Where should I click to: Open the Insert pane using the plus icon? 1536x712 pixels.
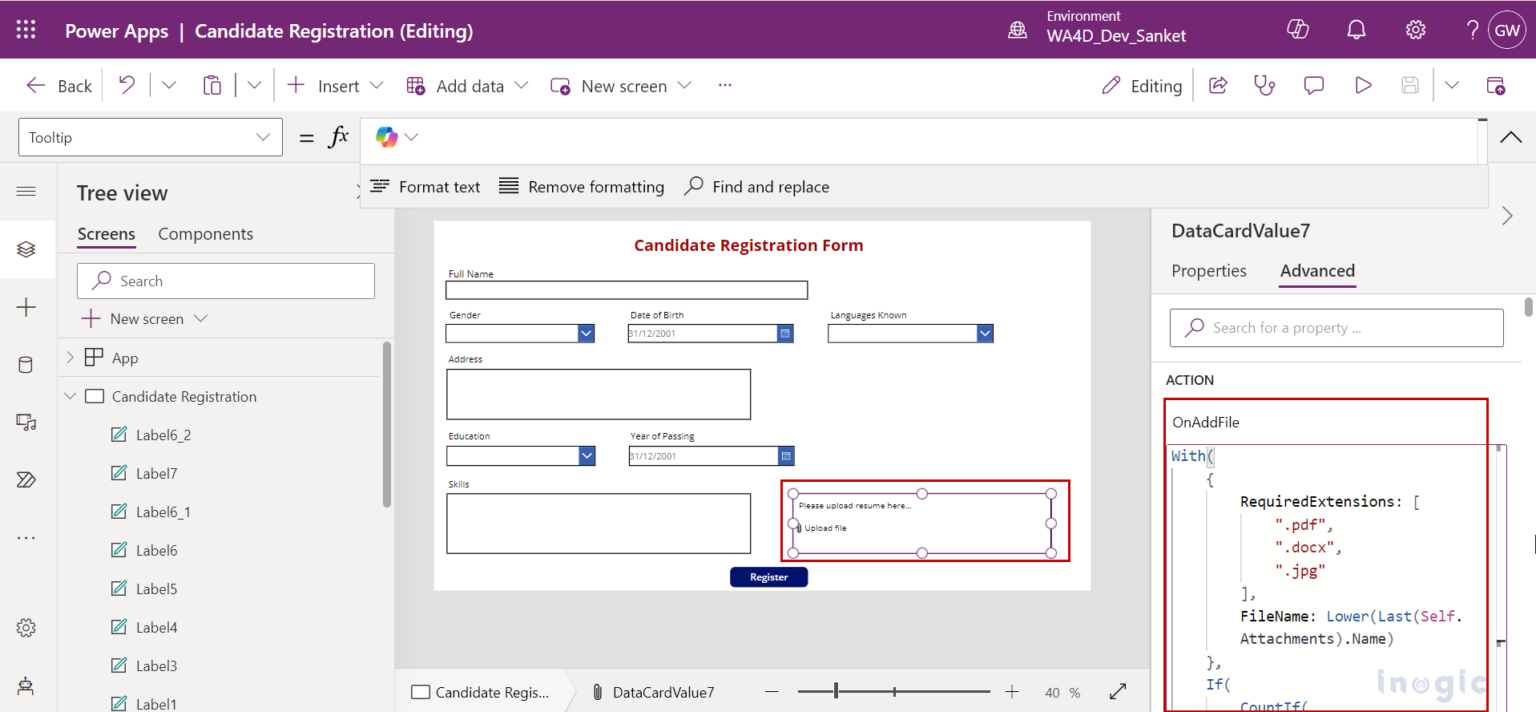[27, 307]
